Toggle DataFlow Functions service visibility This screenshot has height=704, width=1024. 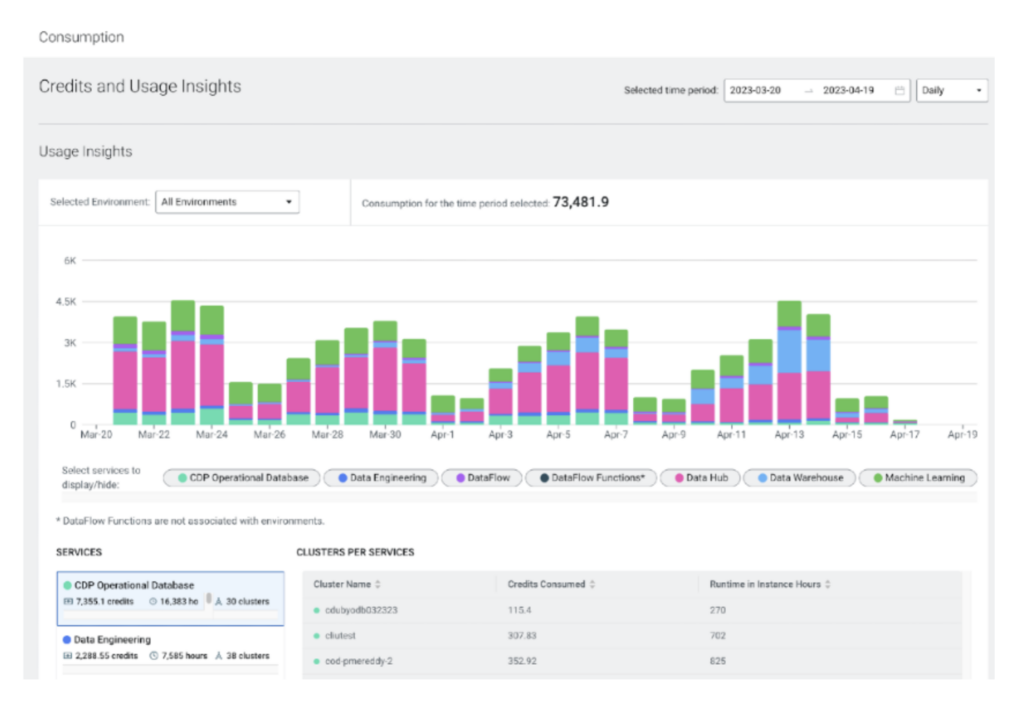(x=591, y=478)
